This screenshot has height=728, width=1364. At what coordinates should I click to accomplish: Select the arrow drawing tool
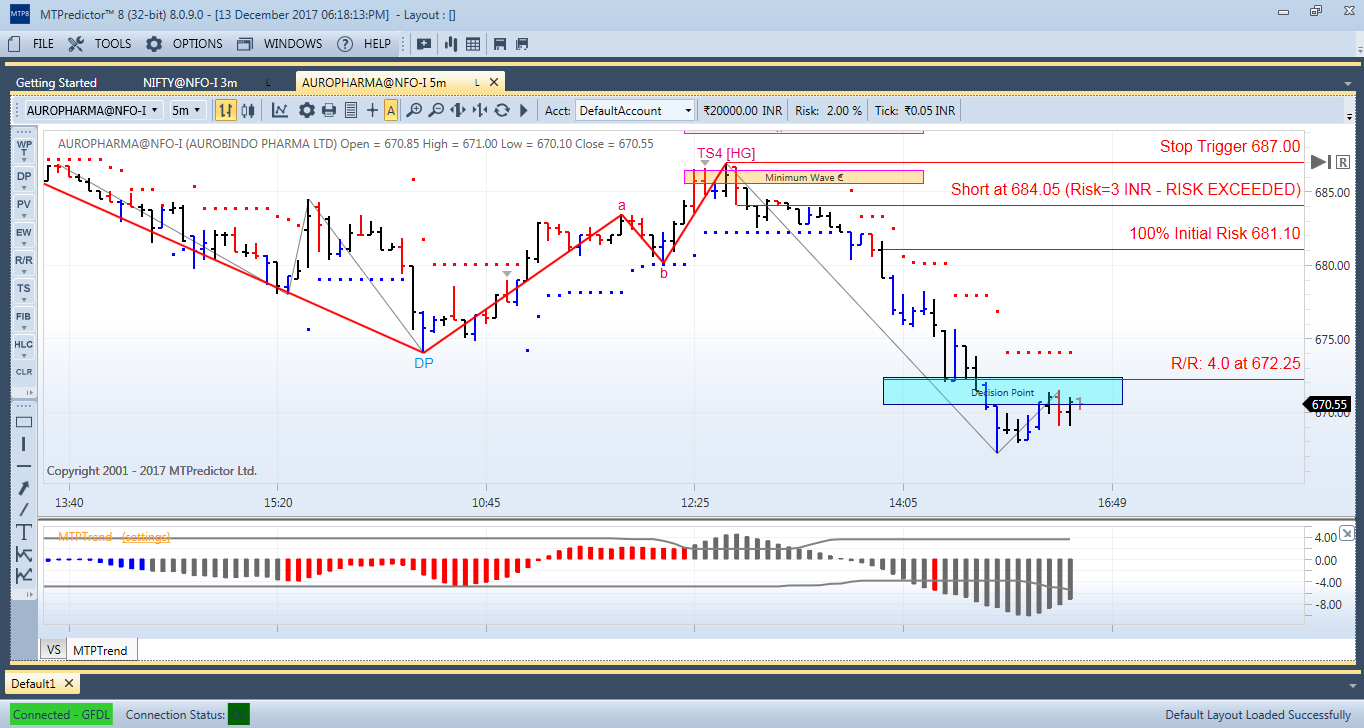(24, 488)
